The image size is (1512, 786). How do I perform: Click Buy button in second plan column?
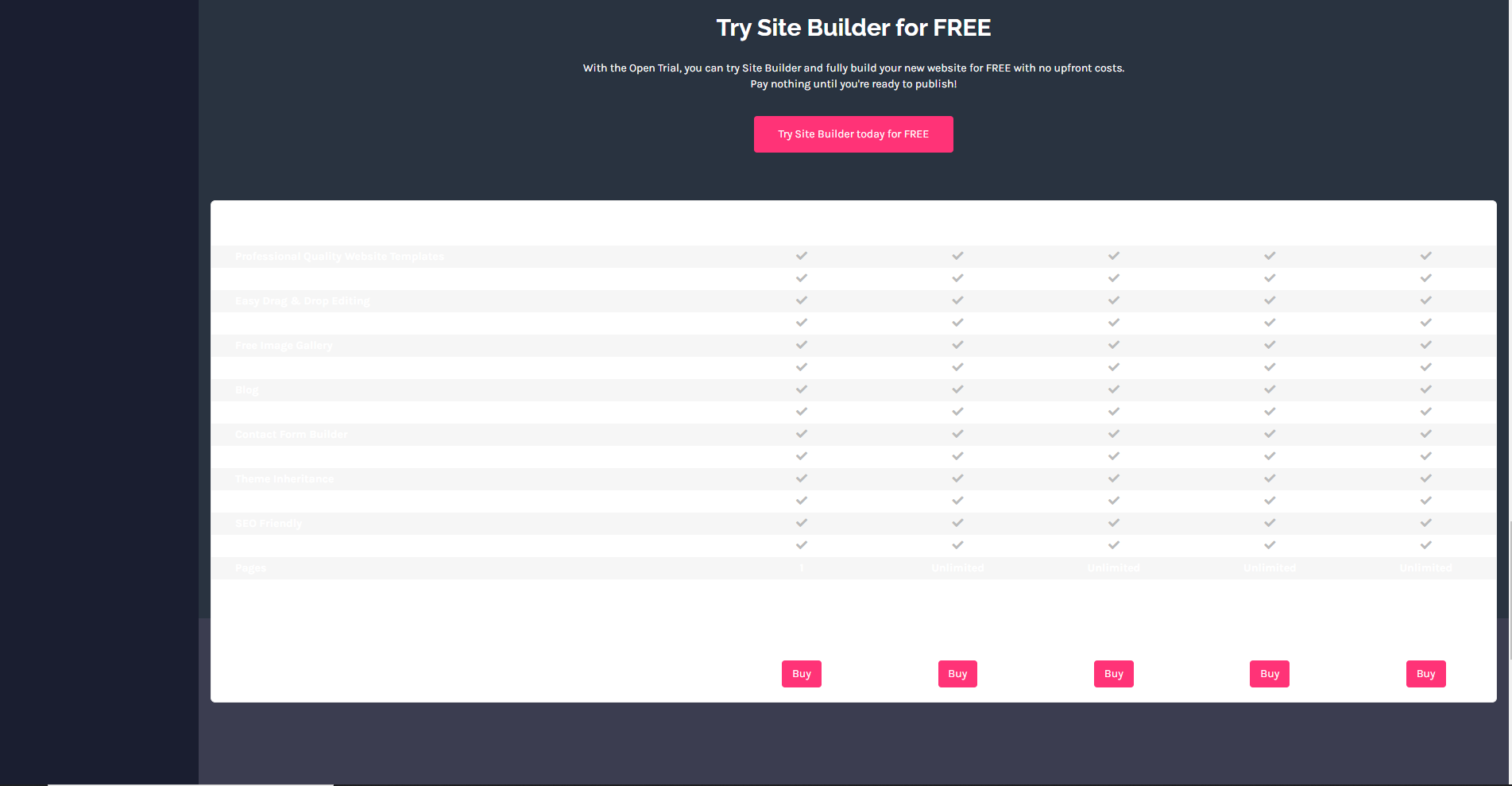957,674
